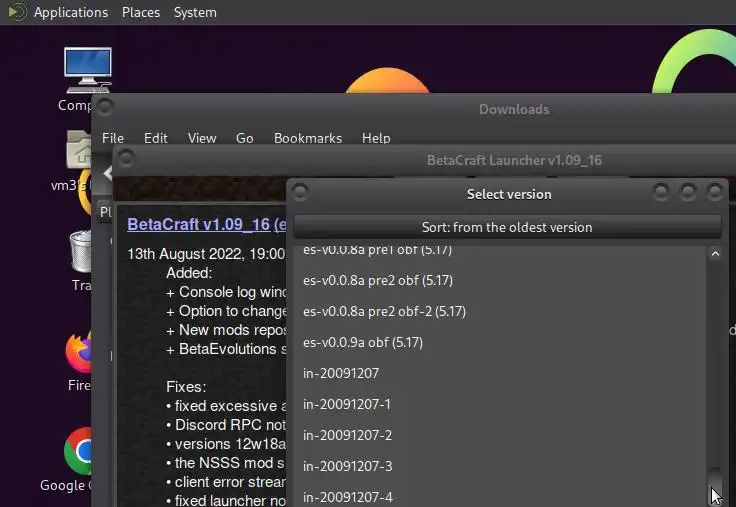Launch Firefox from the desktop icon

coord(79,352)
